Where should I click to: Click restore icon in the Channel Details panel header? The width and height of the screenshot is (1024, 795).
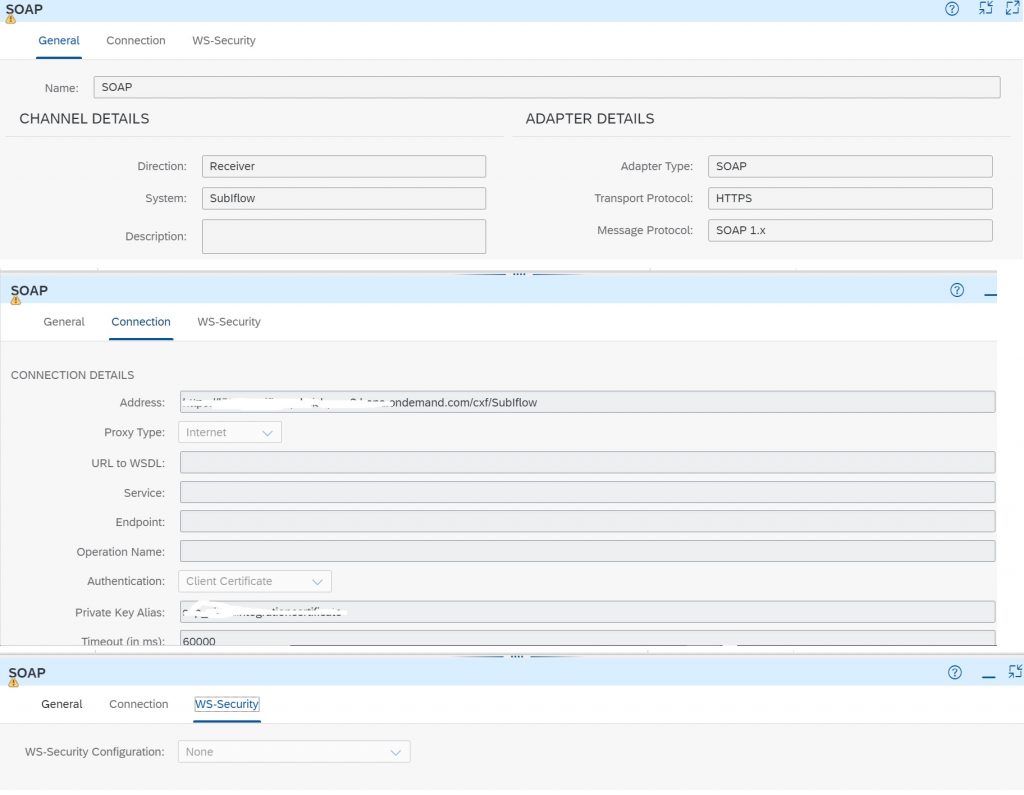click(985, 8)
